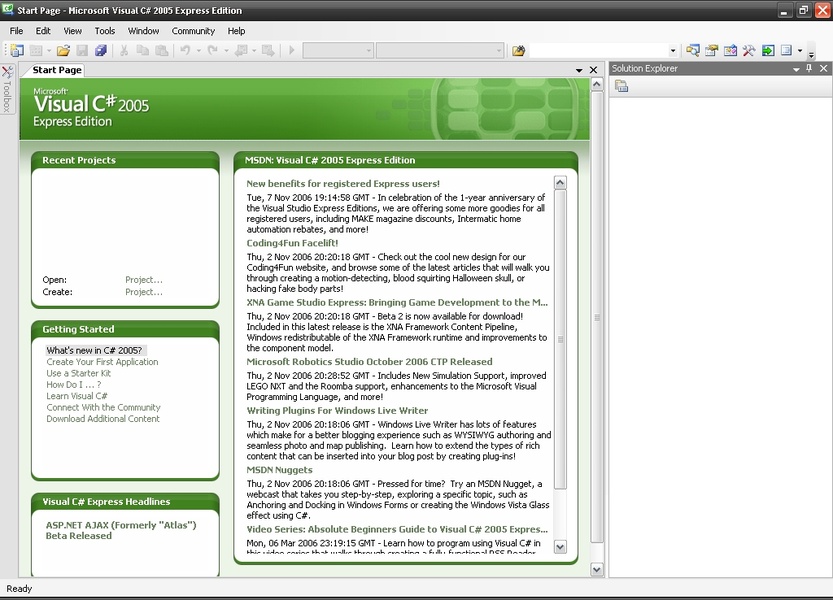Select the Start Page tab
833x600 pixels.
(x=57, y=70)
